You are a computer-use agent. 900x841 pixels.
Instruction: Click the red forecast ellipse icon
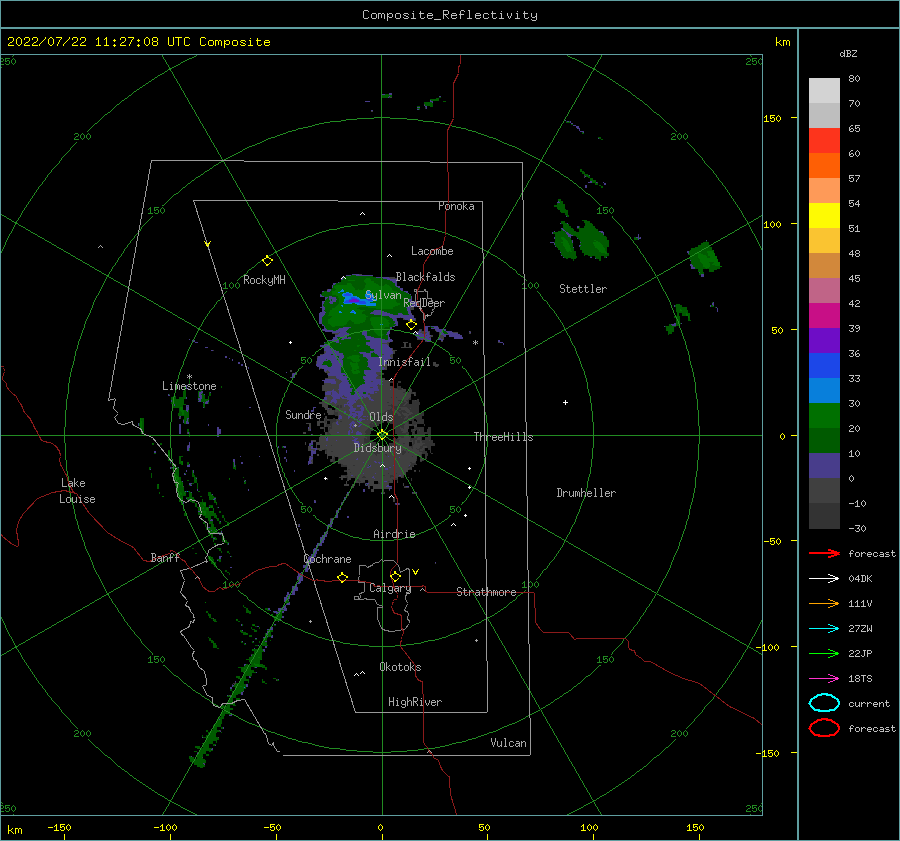coord(824,728)
